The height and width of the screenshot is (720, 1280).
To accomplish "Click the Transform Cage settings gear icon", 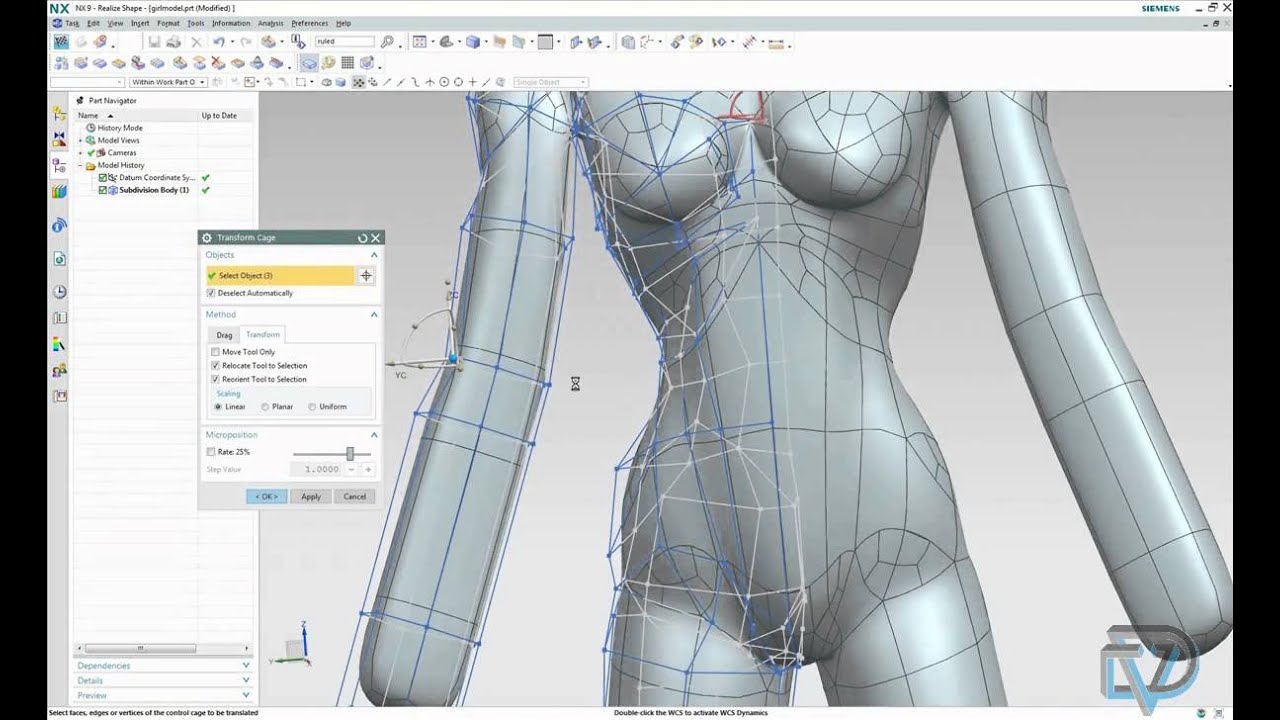I will 207,238.
